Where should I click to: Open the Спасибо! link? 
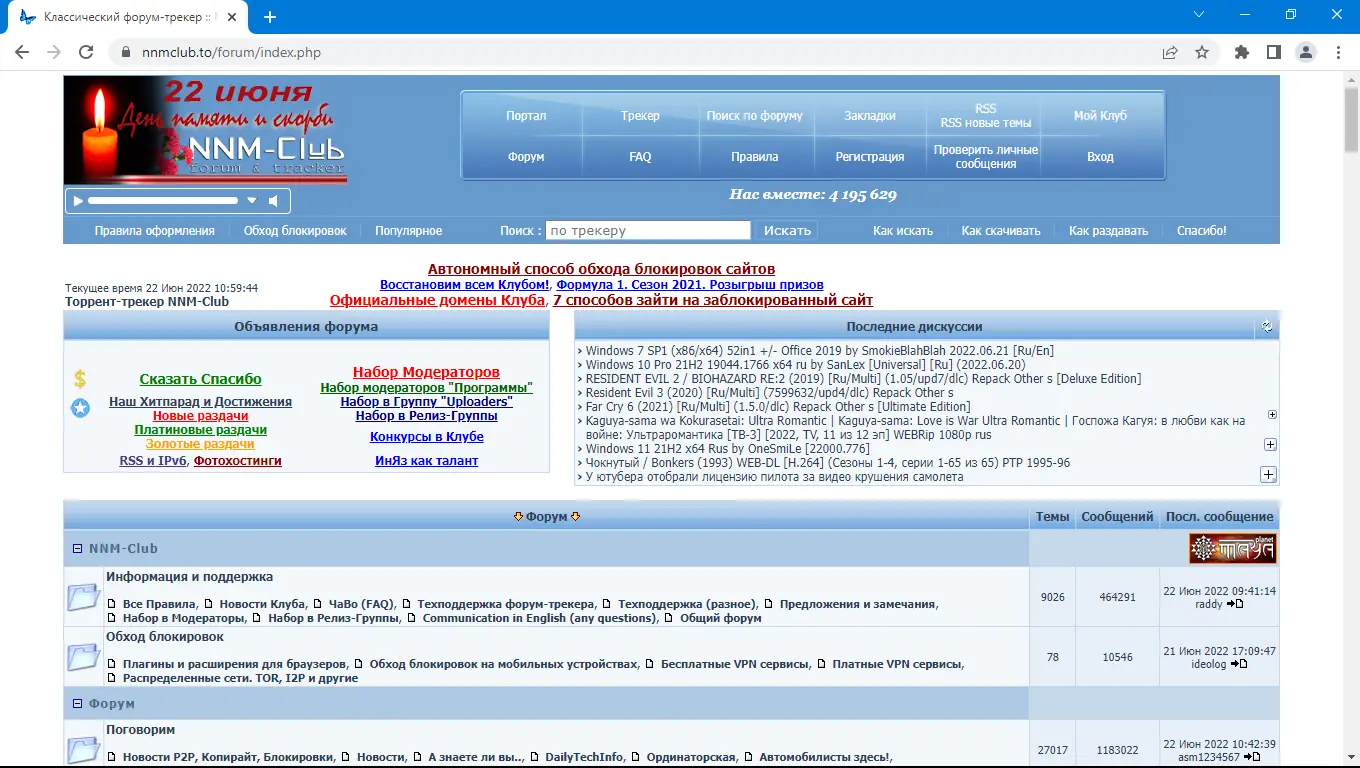(1202, 231)
